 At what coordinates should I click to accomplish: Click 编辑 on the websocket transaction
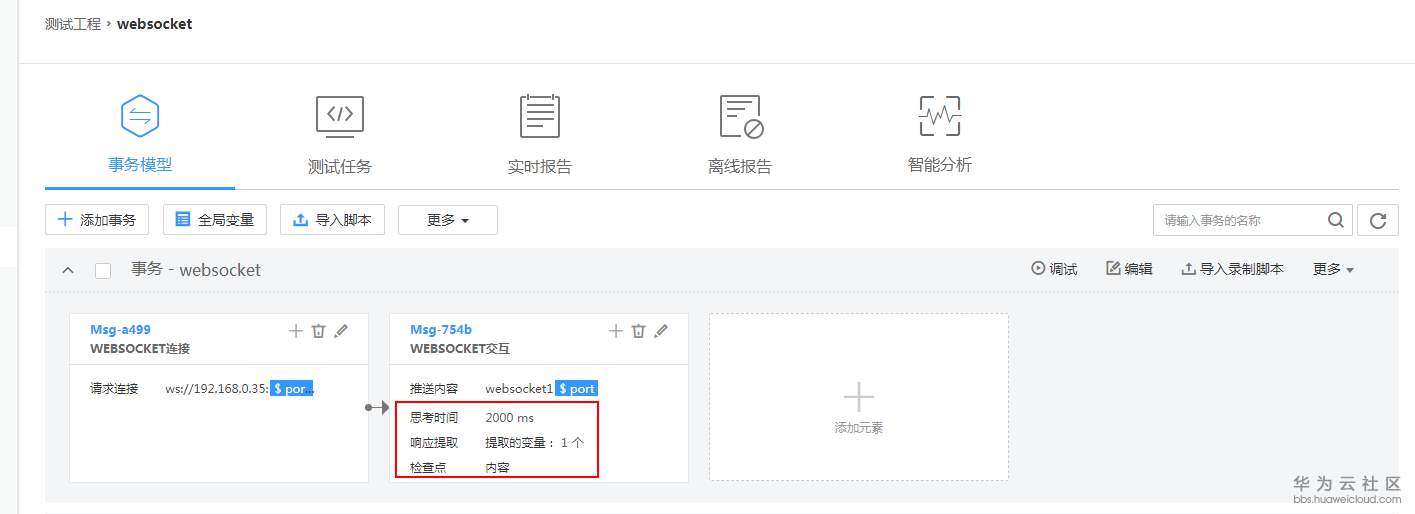coord(1130,269)
